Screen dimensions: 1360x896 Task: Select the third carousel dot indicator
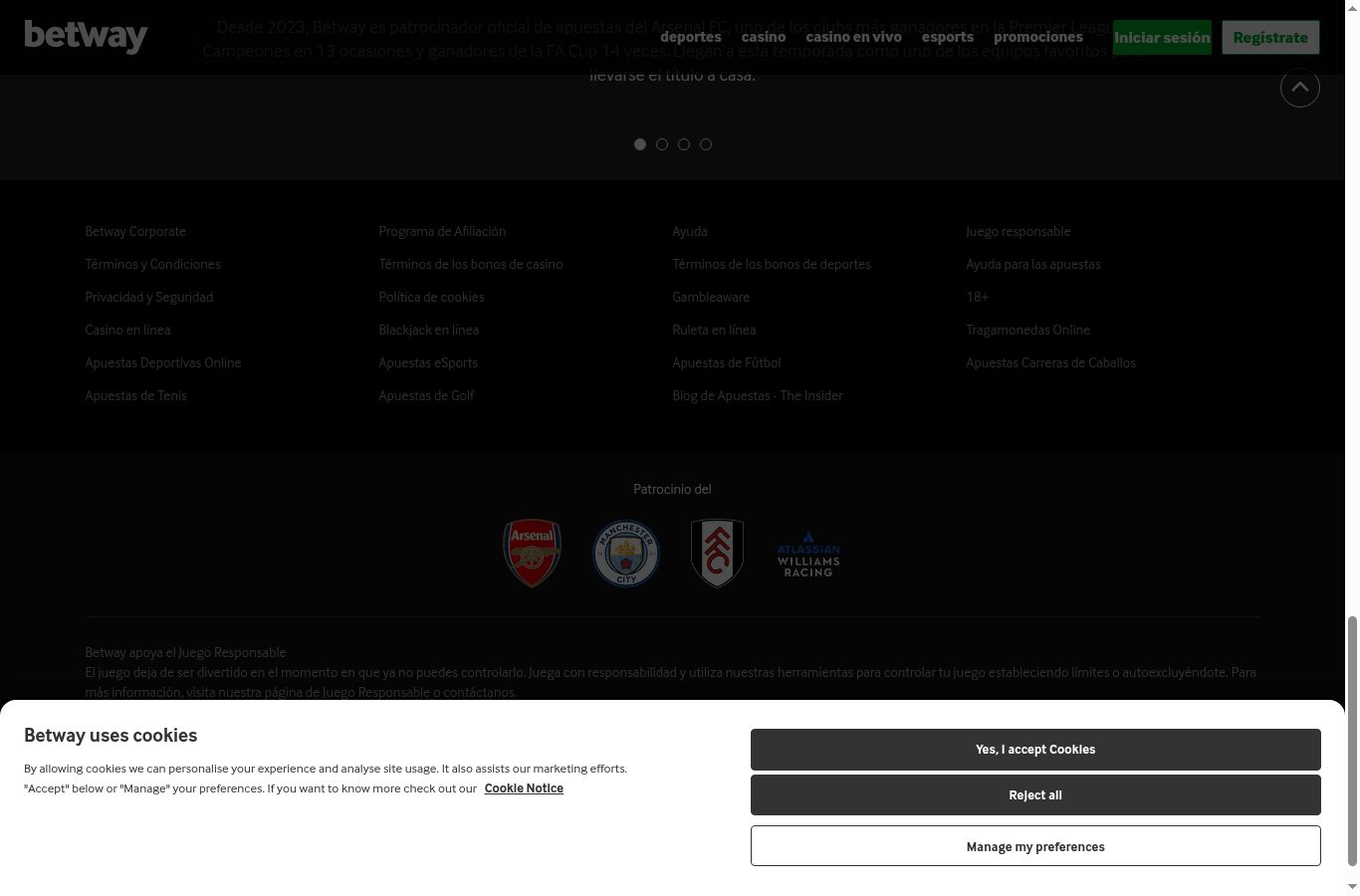pos(684,144)
